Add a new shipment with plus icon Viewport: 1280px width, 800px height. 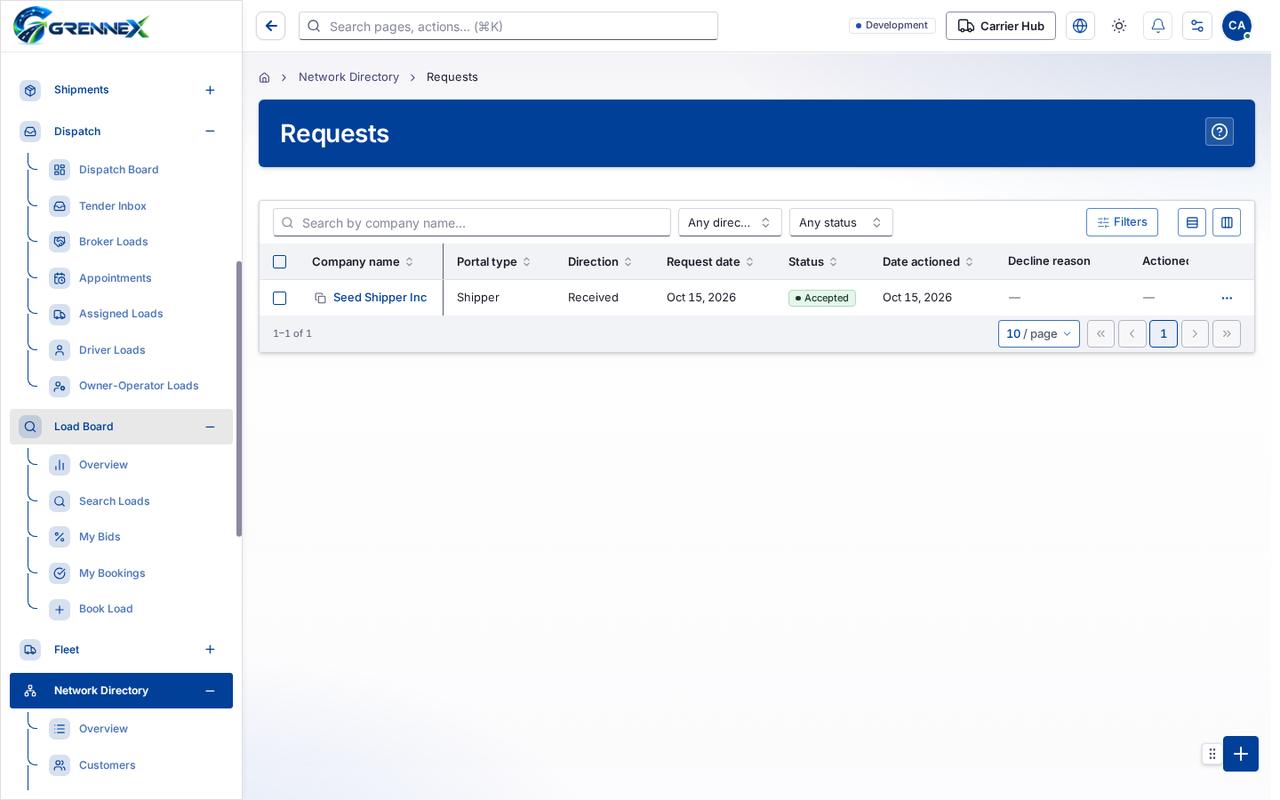pos(210,90)
